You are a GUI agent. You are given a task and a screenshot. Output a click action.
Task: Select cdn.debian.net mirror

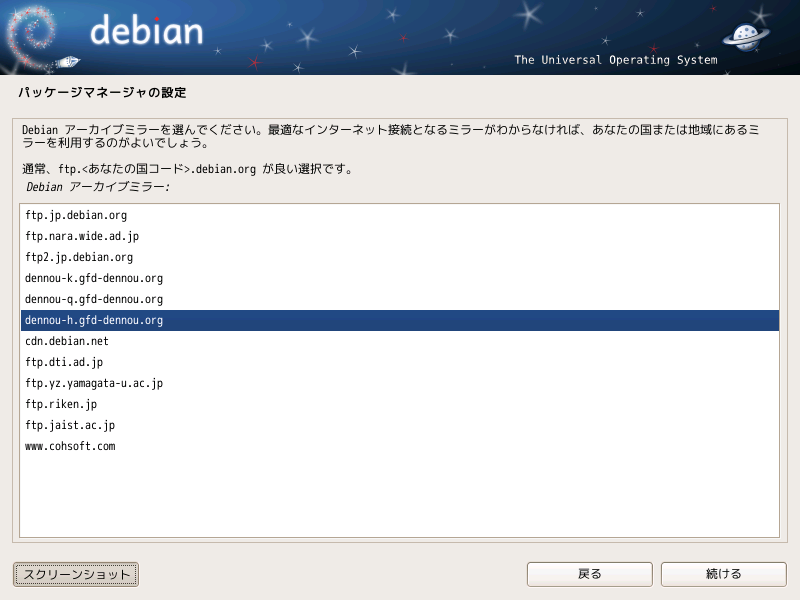coord(399,341)
